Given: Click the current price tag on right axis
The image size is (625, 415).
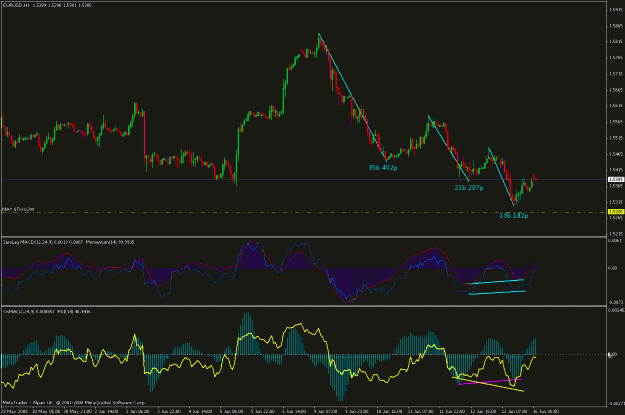Looking at the screenshot, I should [x=616, y=179].
